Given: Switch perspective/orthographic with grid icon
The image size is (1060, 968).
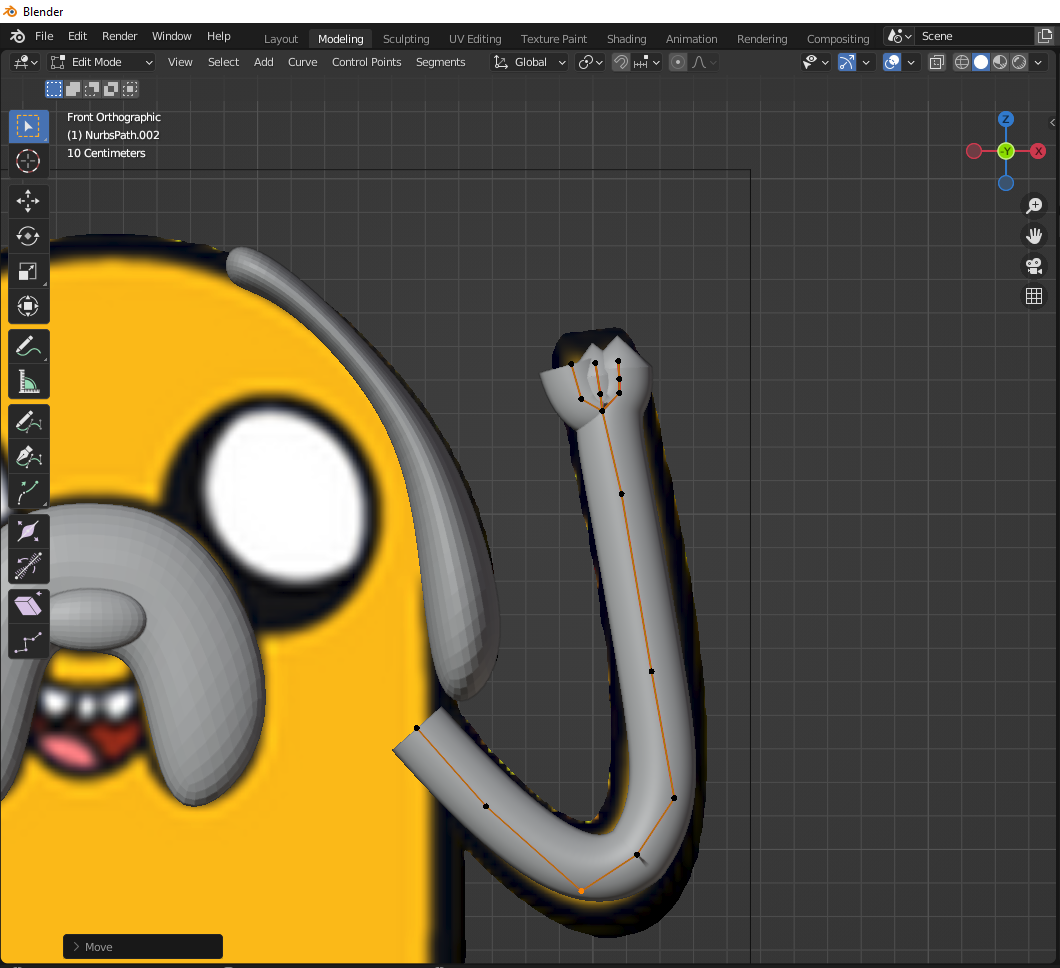Looking at the screenshot, I should tap(1034, 296).
